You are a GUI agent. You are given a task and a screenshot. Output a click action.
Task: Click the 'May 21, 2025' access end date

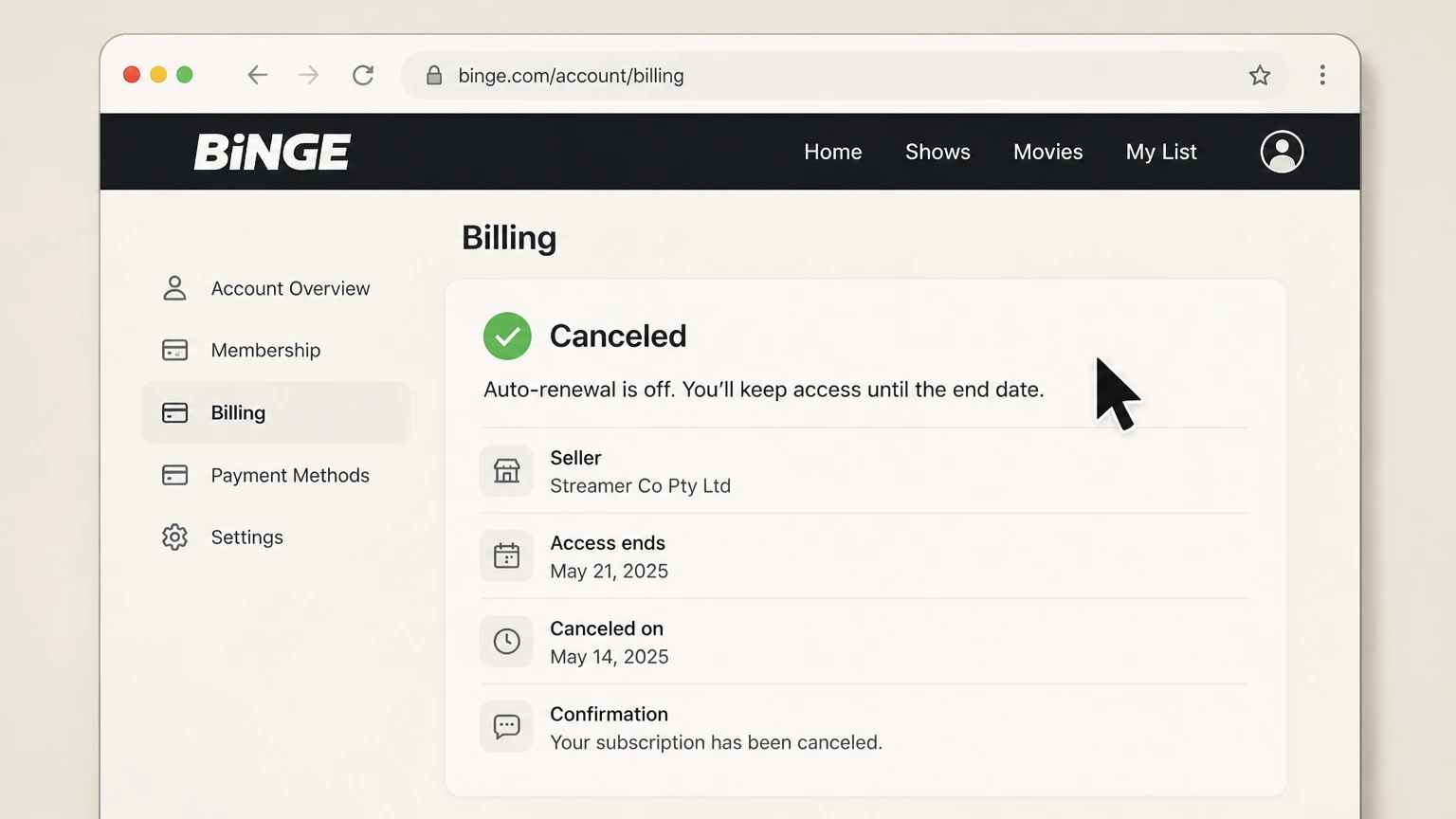[609, 572]
